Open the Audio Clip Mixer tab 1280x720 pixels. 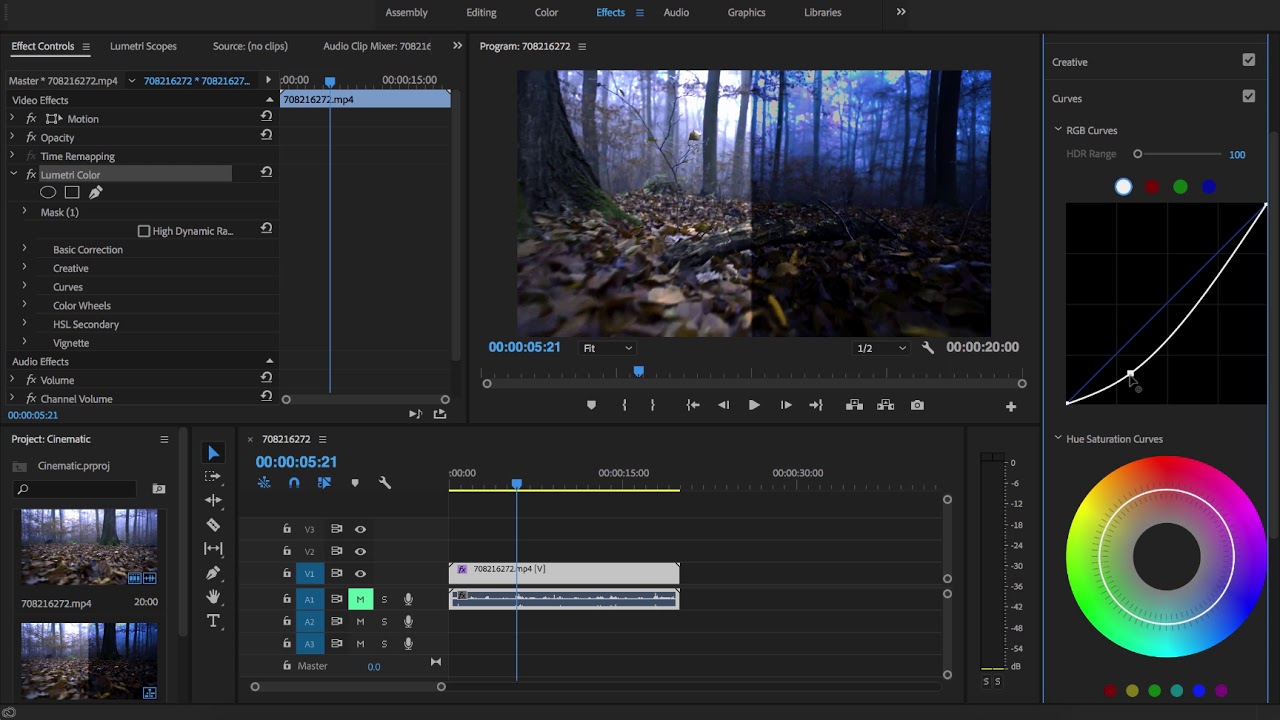(377, 46)
